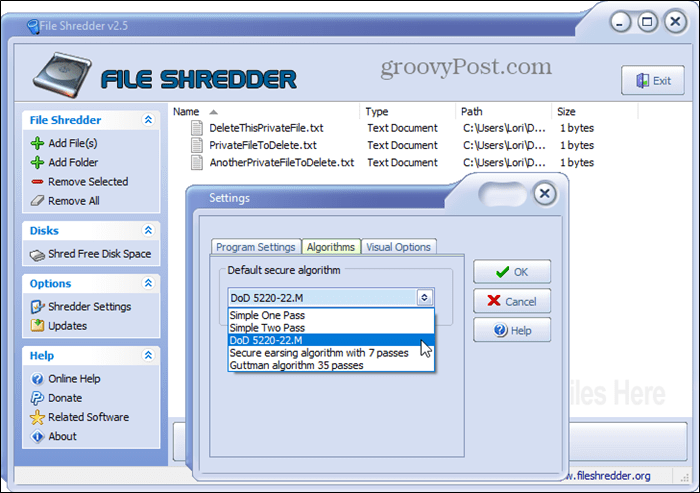Click the file icon of PrivateFileToDelete.txt
The height and width of the screenshot is (493, 700).
[x=197, y=145]
